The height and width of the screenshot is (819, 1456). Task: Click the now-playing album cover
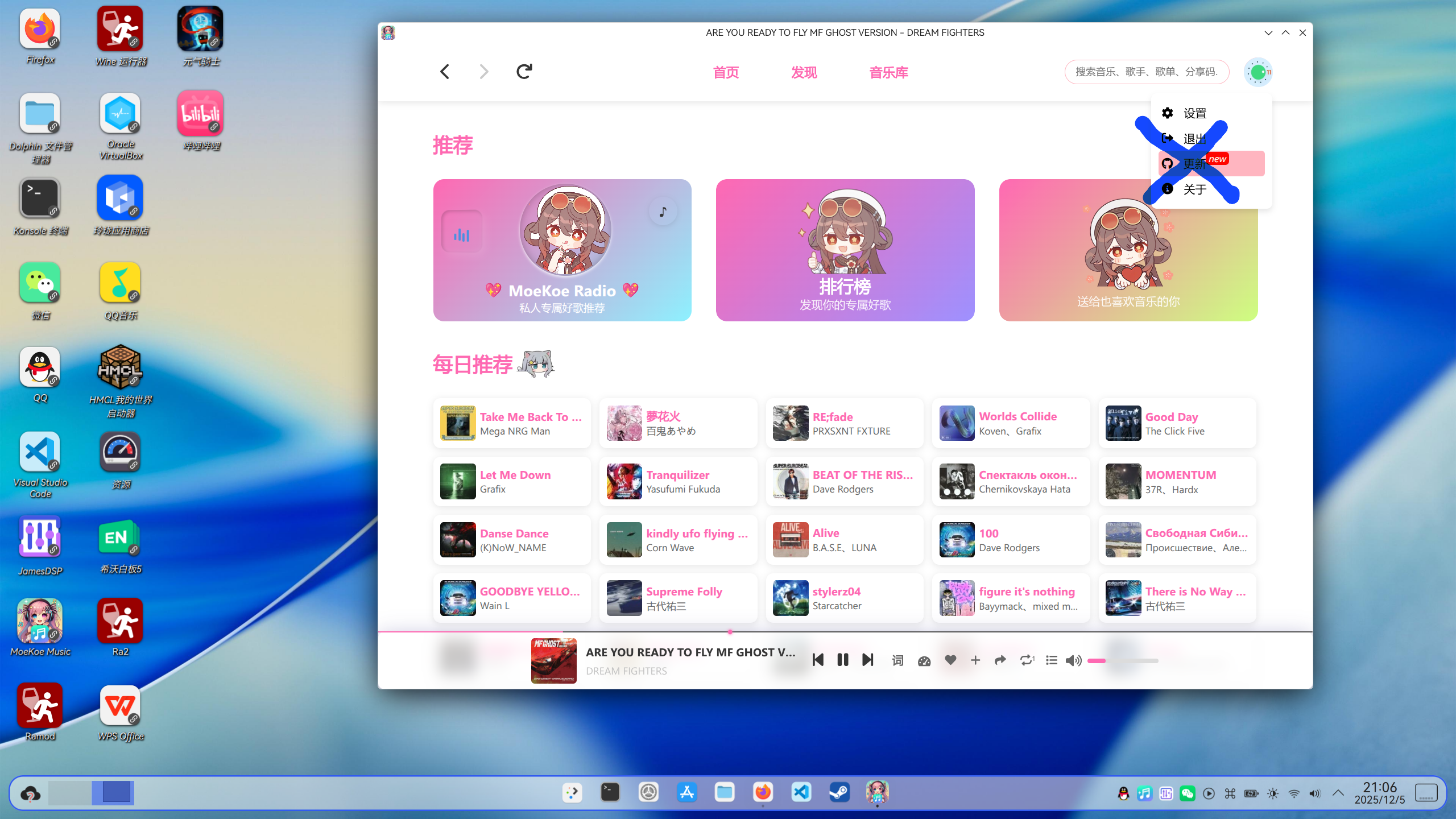click(553, 660)
